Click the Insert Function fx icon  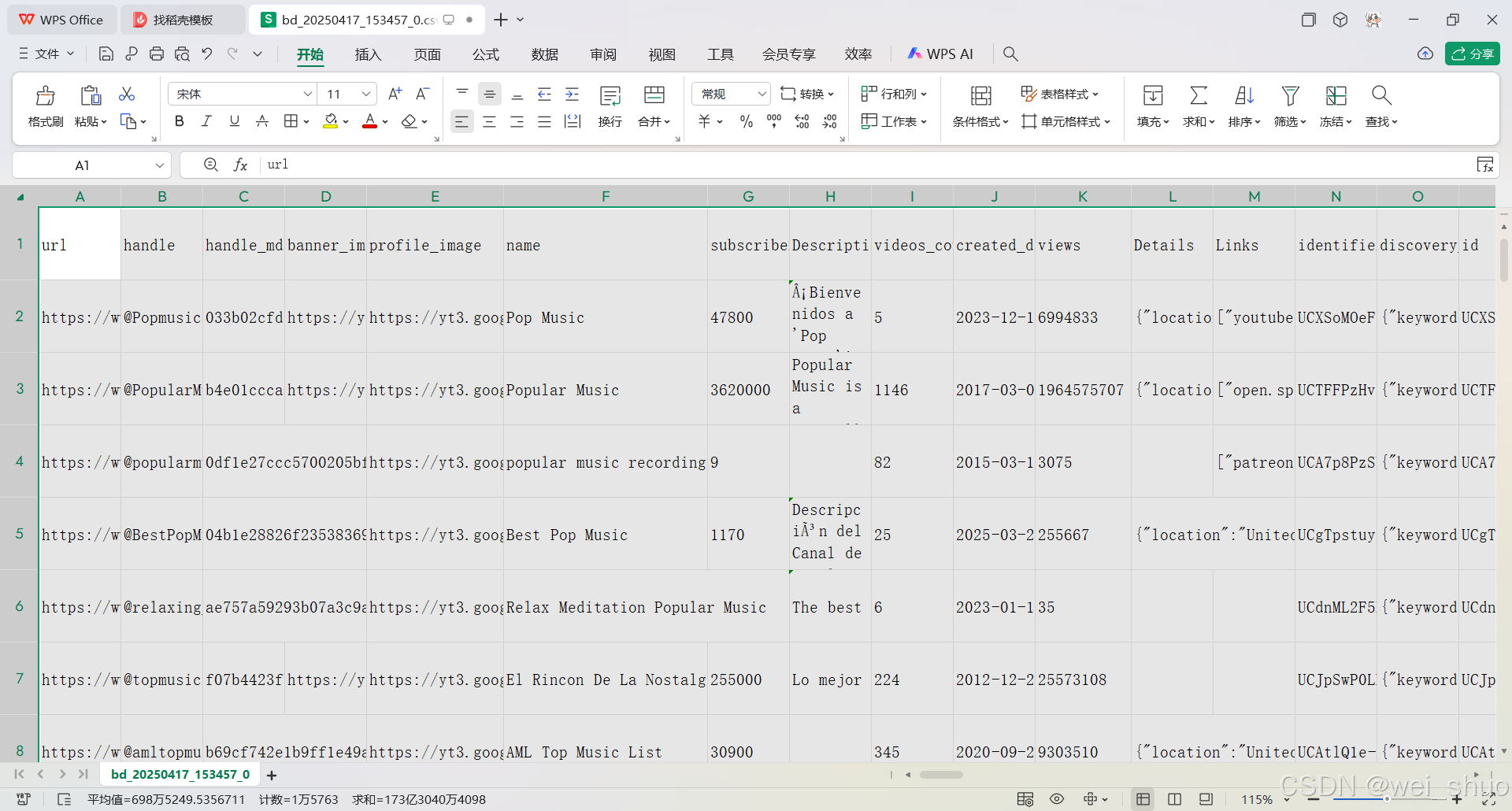[x=240, y=165]
